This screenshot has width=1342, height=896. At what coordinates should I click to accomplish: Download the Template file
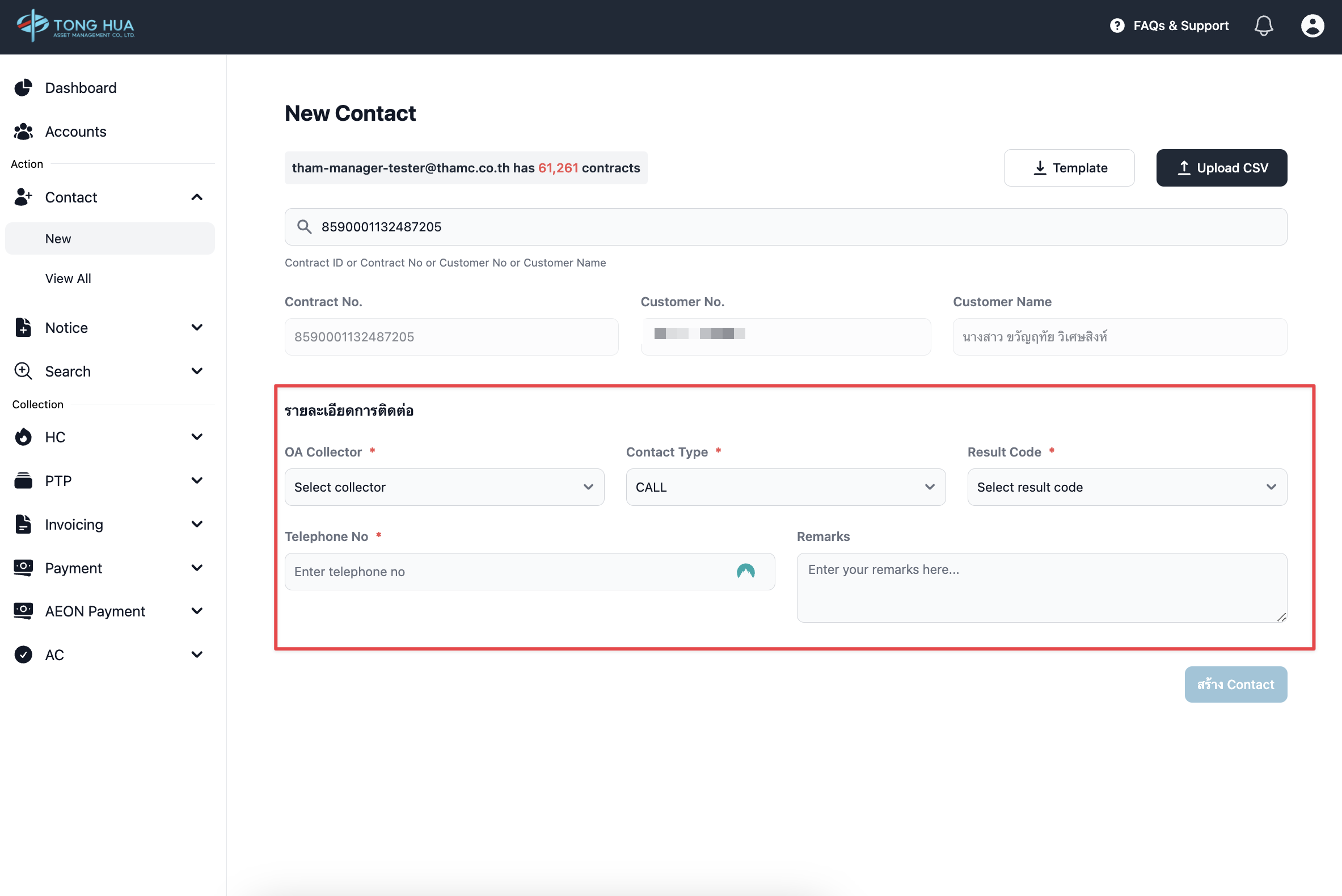1069,168
